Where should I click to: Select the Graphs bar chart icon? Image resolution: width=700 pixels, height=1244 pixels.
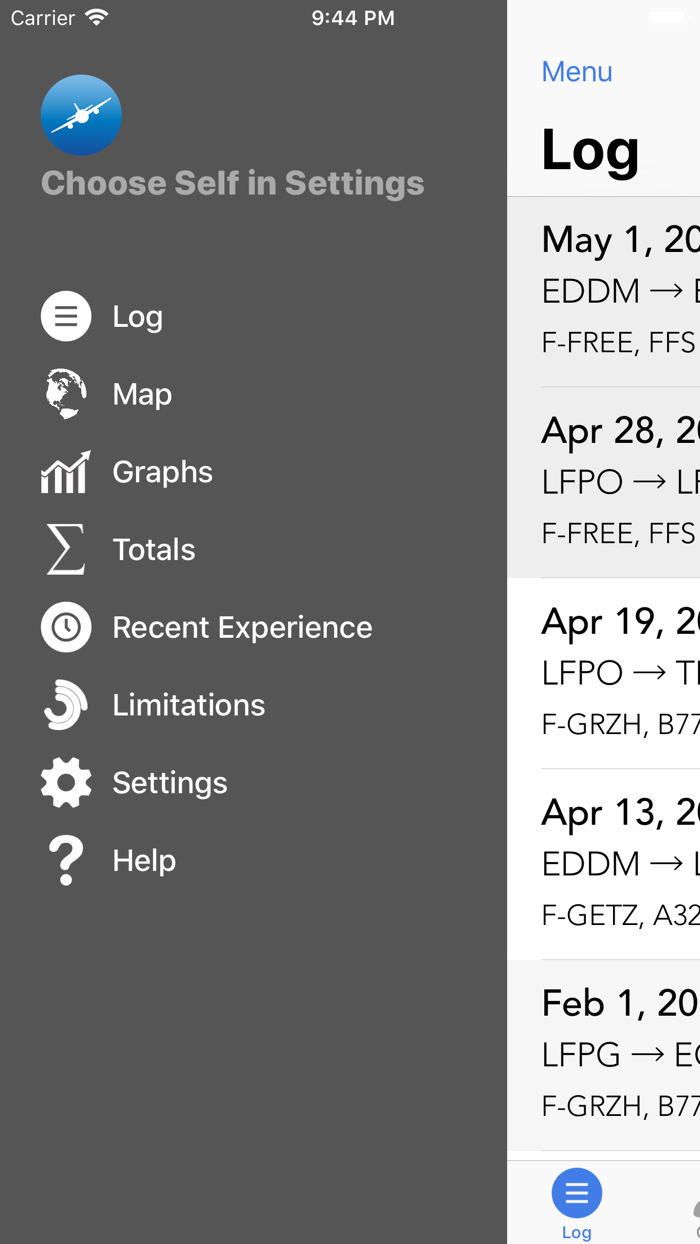pyautogui.click(x=65, y=471)
